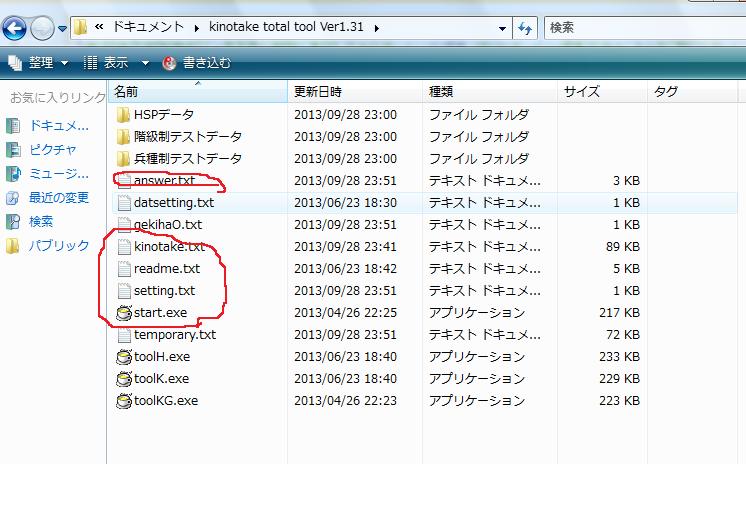
Task: Click the 89 KB size of kinotake.txt
Action: [x=623, y=246]
